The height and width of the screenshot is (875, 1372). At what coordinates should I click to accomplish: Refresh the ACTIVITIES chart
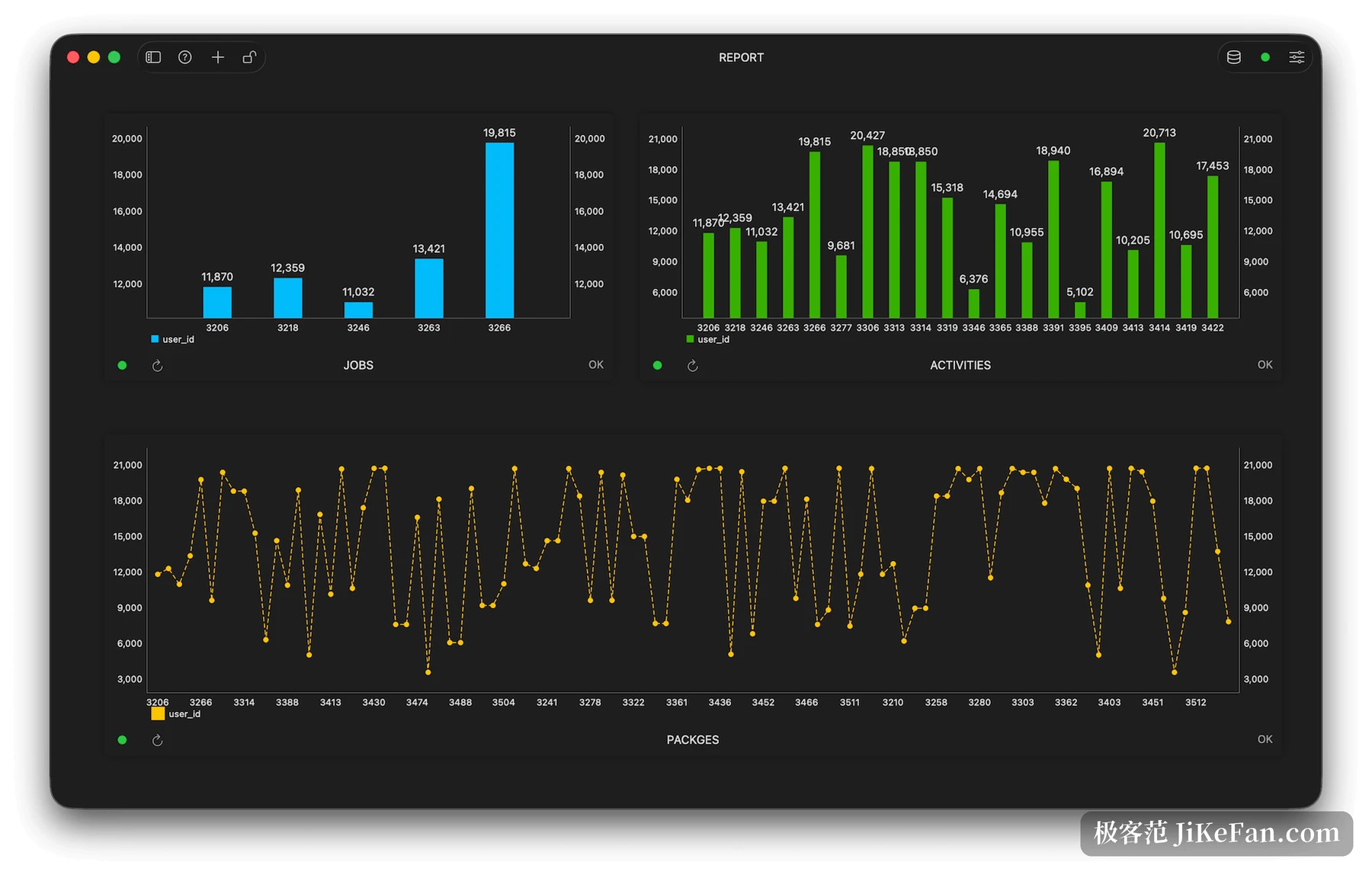(x=693, y=366)
